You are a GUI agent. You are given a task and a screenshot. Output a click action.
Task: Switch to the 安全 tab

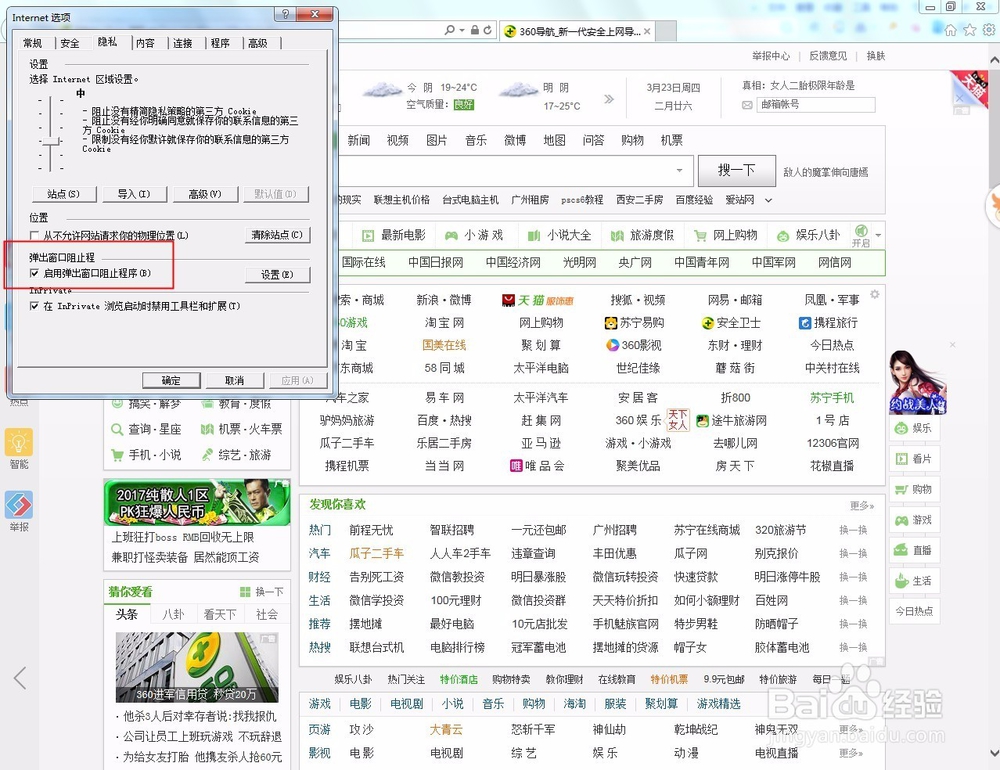tap(70, 43)
